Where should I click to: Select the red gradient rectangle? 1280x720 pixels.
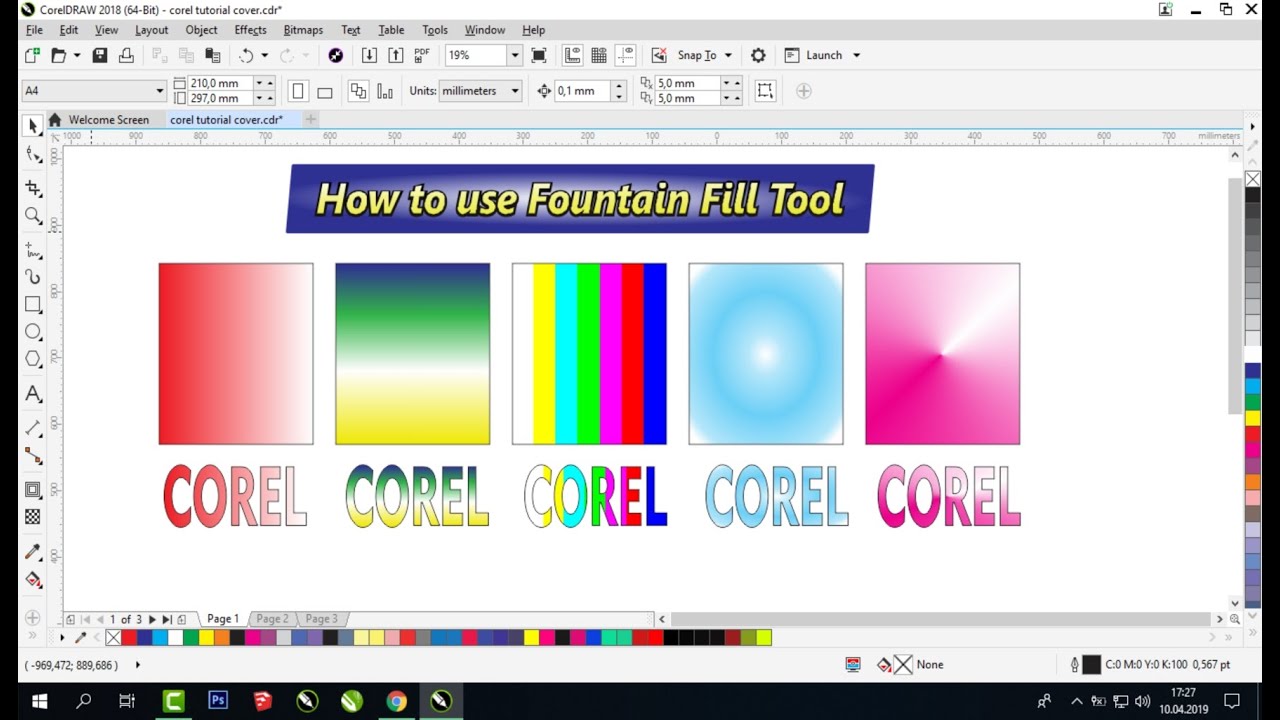click(236, 354)
